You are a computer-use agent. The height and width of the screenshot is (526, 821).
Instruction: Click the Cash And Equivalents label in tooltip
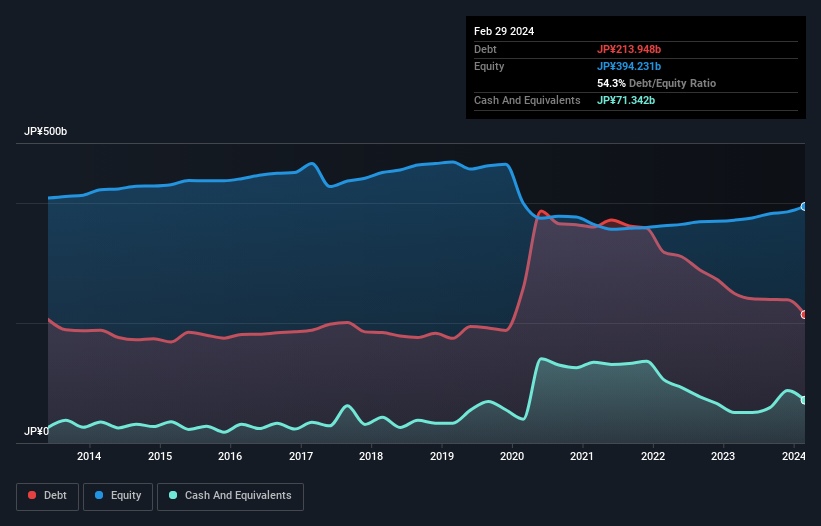tap(527, 100)
